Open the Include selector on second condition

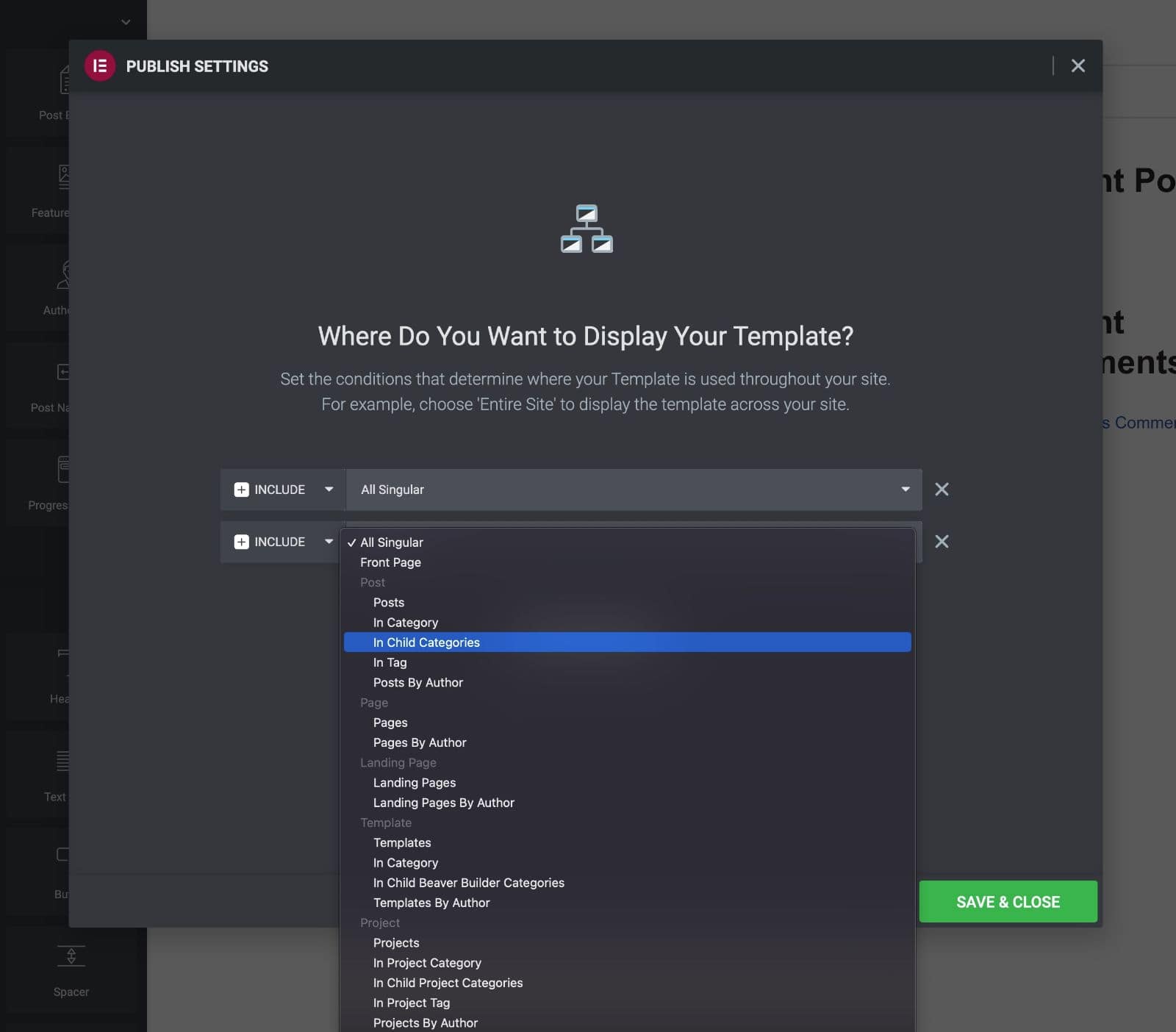pos(282,542)
